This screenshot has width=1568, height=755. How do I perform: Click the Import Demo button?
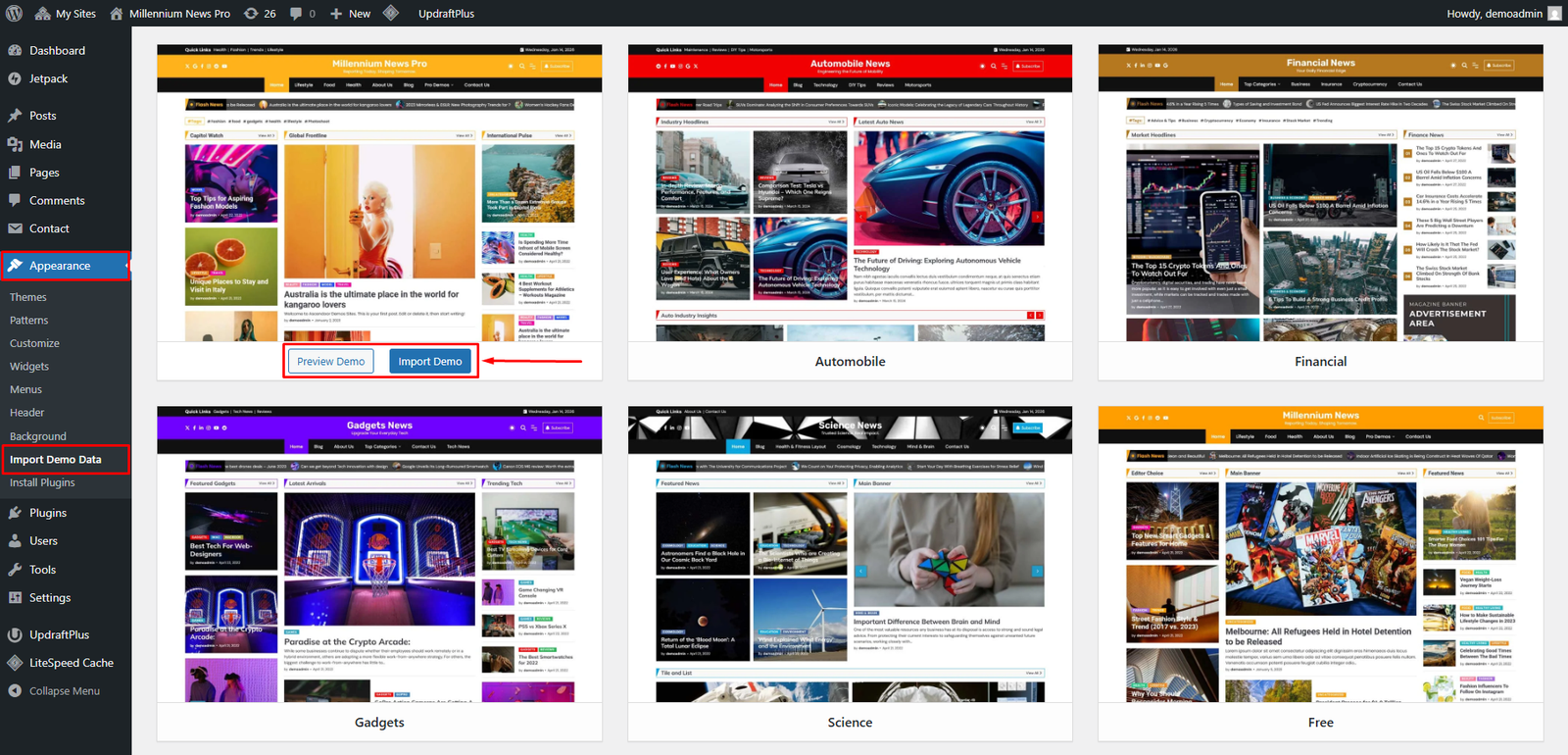(429, 362)
